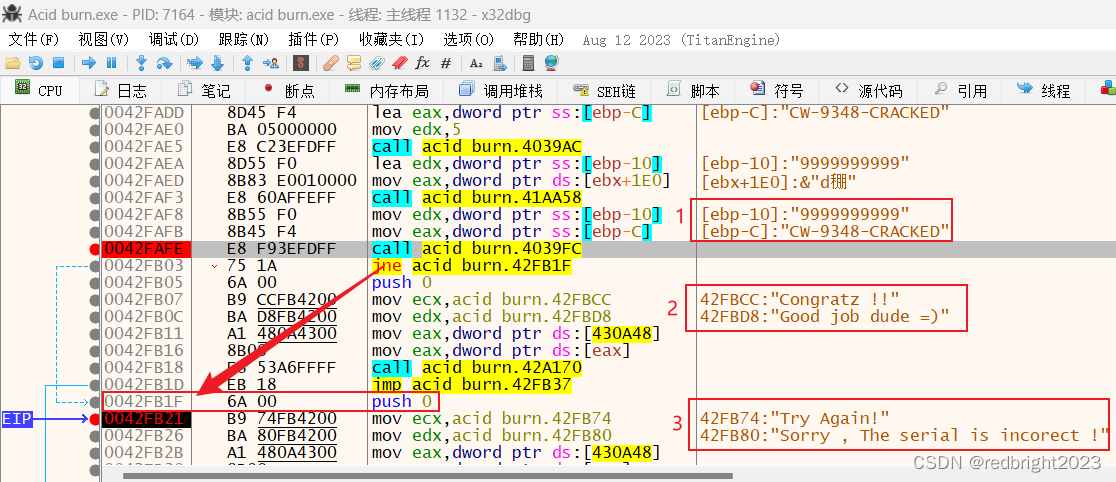This screenshot has width=1116, height=482.
Task: Click the trace into icon
Action: coord(194,63)
